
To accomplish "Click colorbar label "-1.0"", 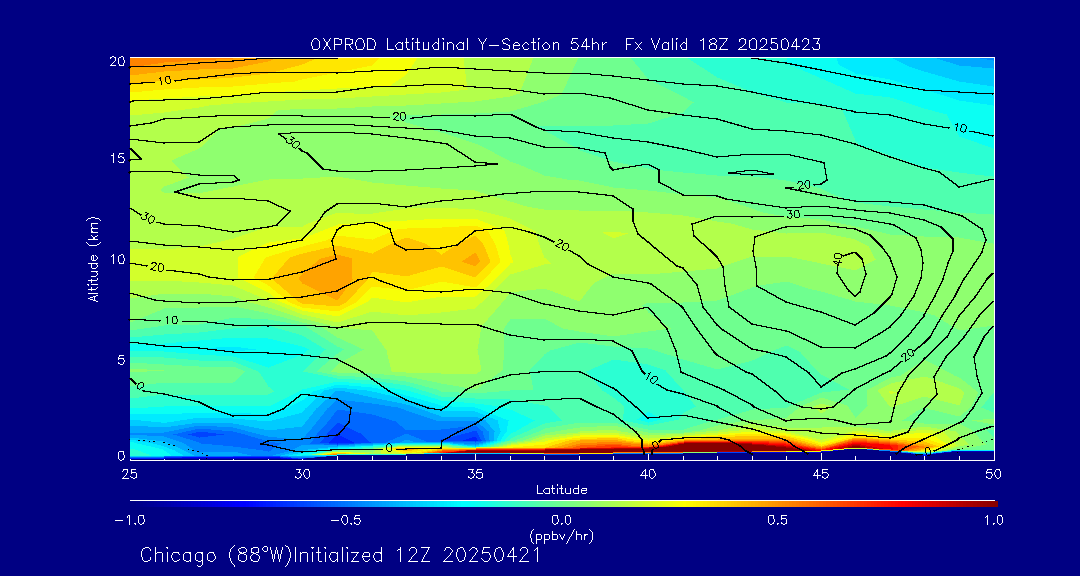I will click(129, 520).
